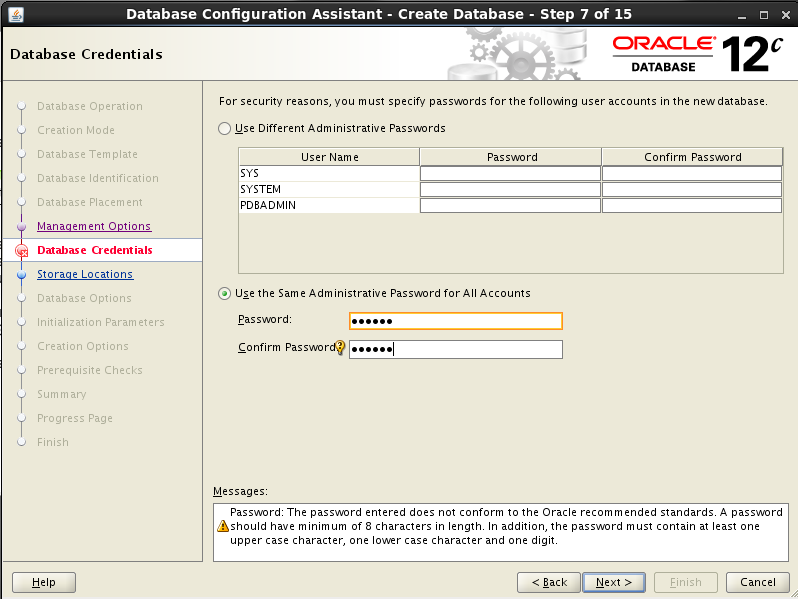Screen dimensions: 798x599
Task: Maximize the Database Configuration Assistant window
Action: (764, 15)
